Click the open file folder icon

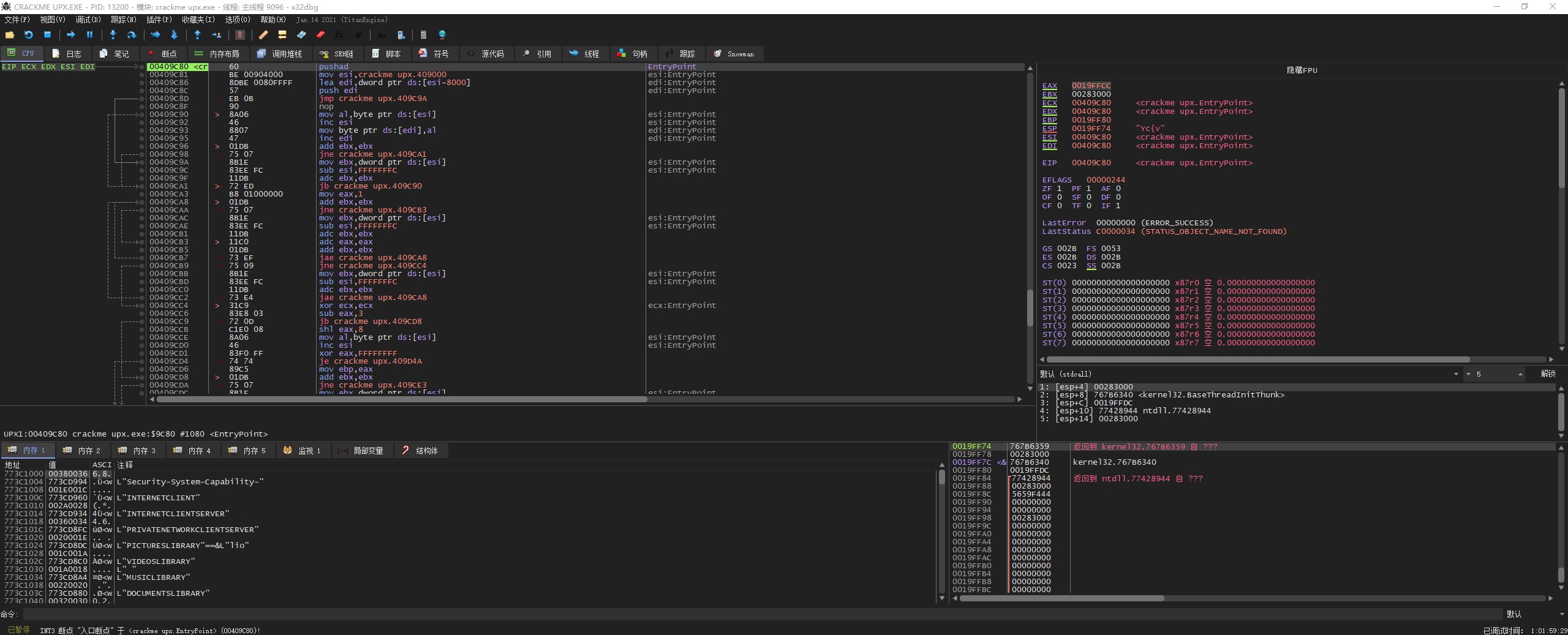click(10, 36)
